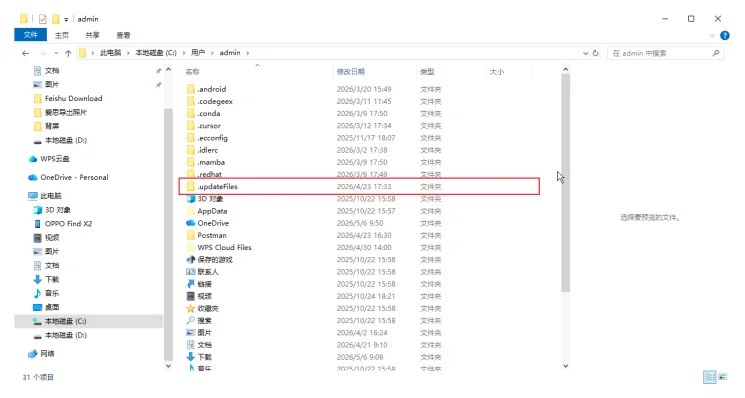The height and width of the screenshot is (398, 745).
Task: Select the 保存的游戏 folder icon
Action: (191, 260)
